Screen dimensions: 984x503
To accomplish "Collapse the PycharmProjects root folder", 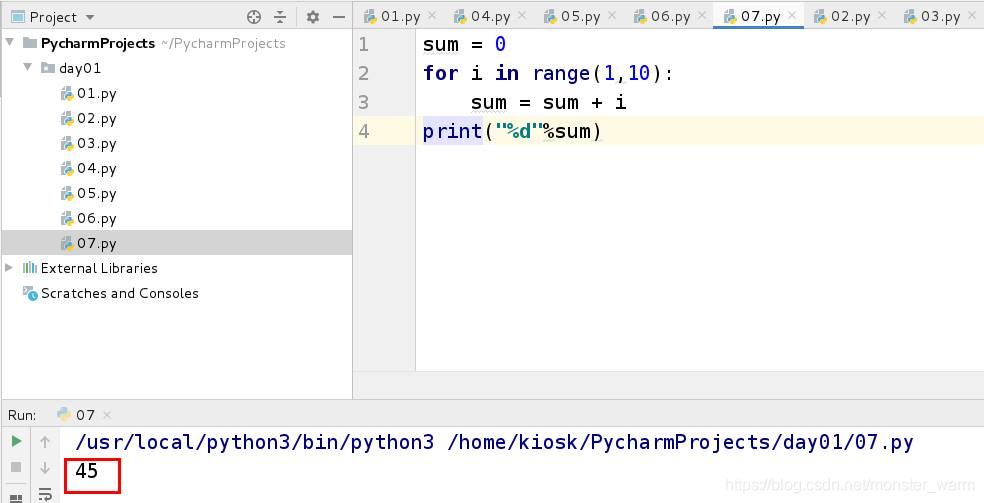I will pos(10,43).
